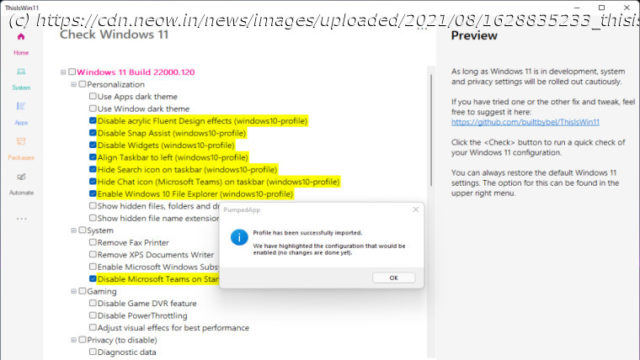Collapse the Windows 11 Build 22000.120 node
640x360 pixels.
63,72
